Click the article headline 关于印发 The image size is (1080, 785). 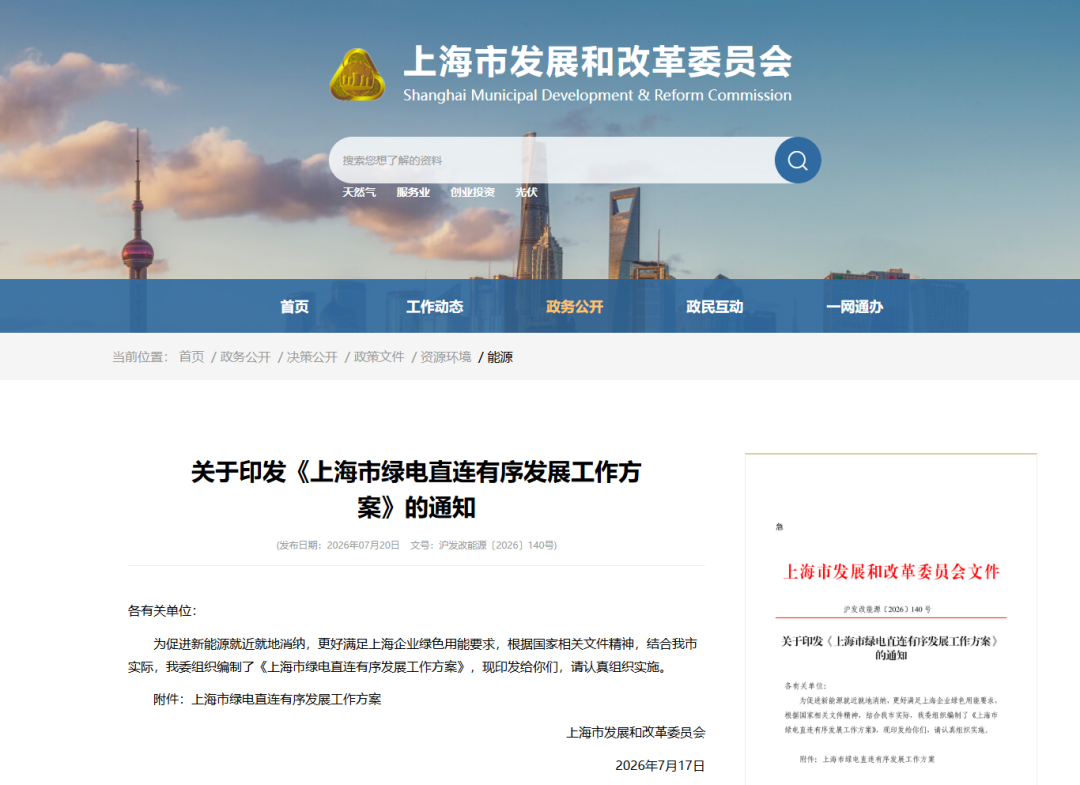pyautogui.click(x=416, y=490)
